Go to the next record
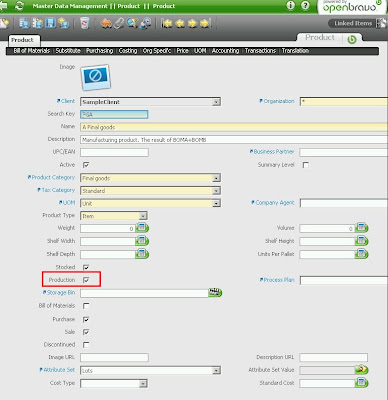This screenshot has height=400, width=388. 193,23
